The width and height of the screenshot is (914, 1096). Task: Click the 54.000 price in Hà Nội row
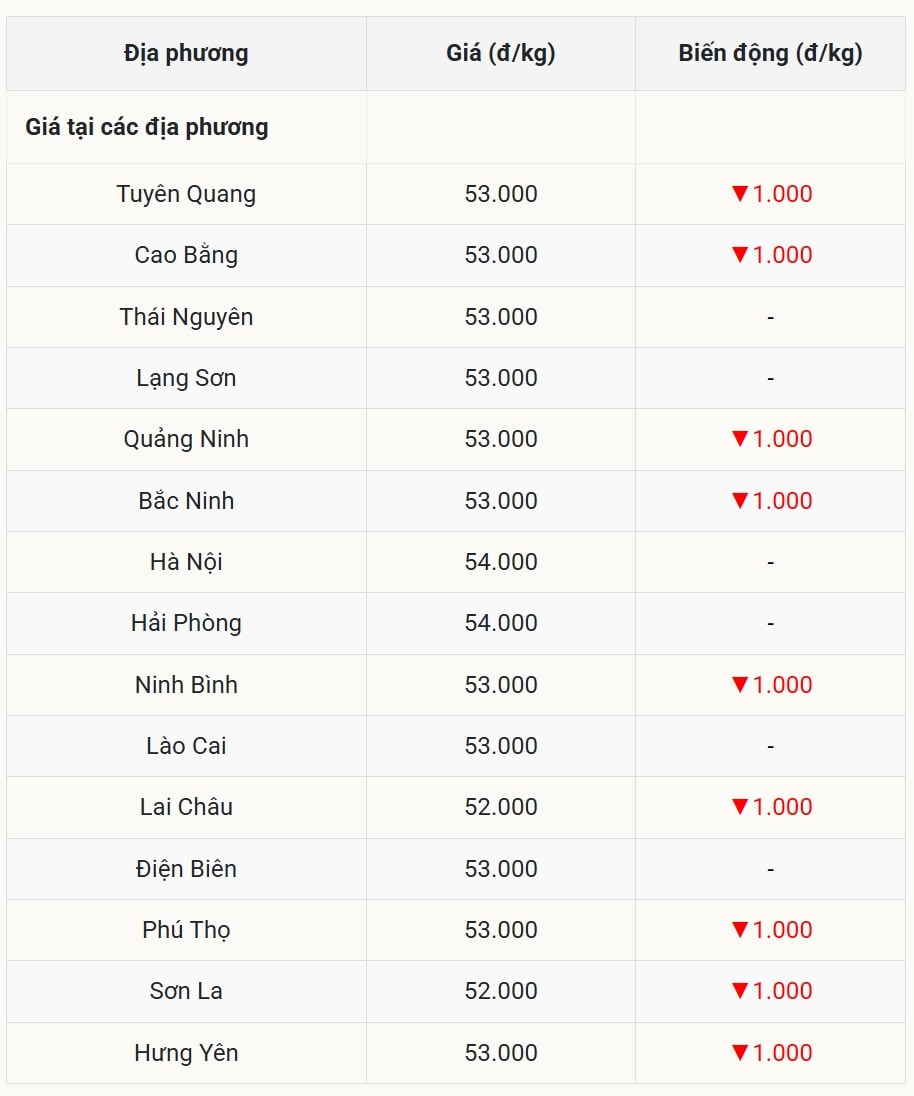tap(500, 562)
